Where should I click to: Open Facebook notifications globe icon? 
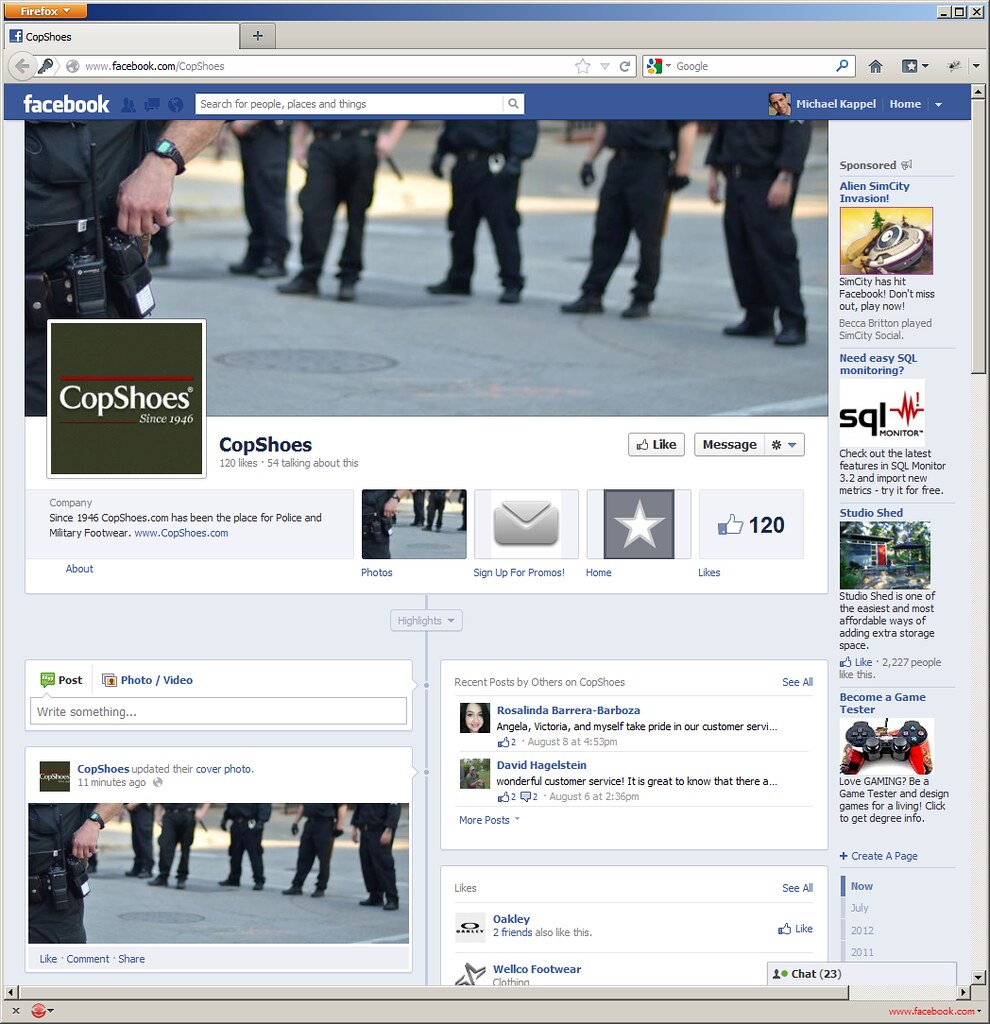(176, 104)
